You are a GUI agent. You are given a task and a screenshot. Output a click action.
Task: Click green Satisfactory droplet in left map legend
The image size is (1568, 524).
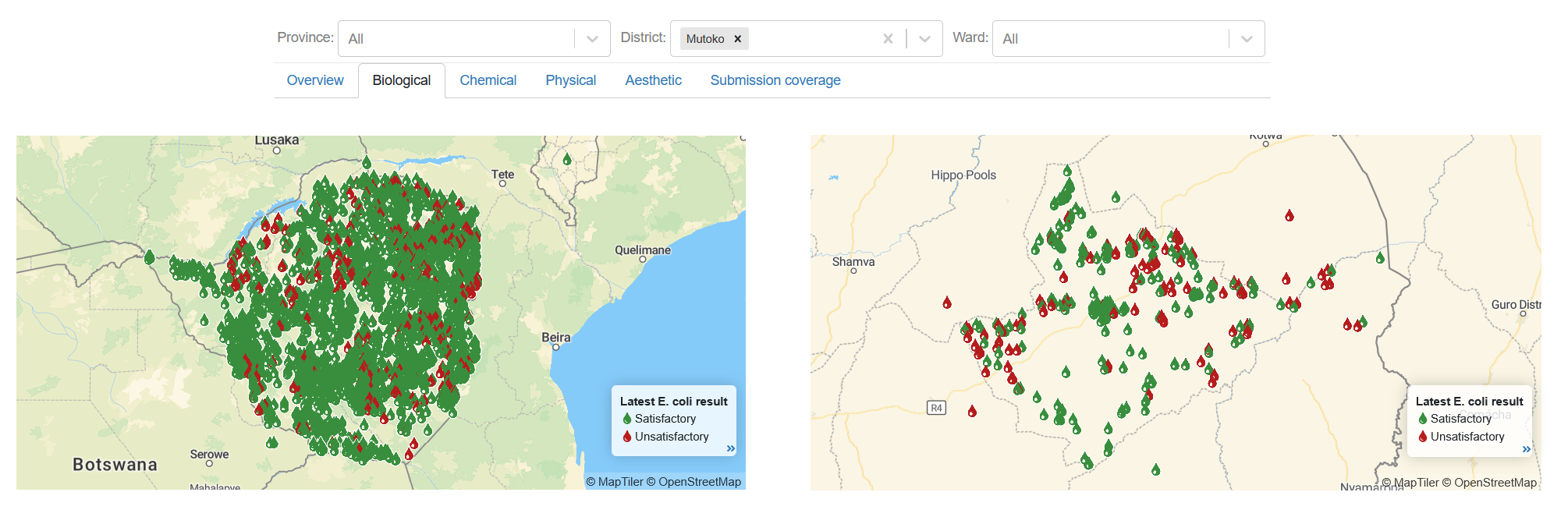click(627, 419)
